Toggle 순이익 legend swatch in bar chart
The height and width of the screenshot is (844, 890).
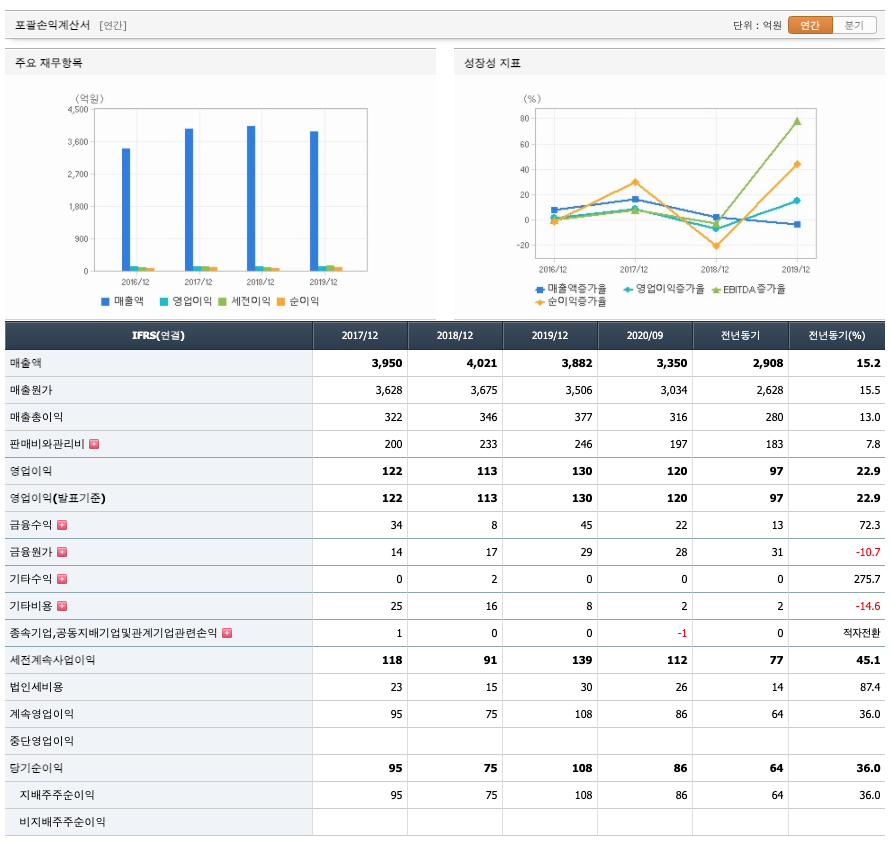(x=280, y=301)
